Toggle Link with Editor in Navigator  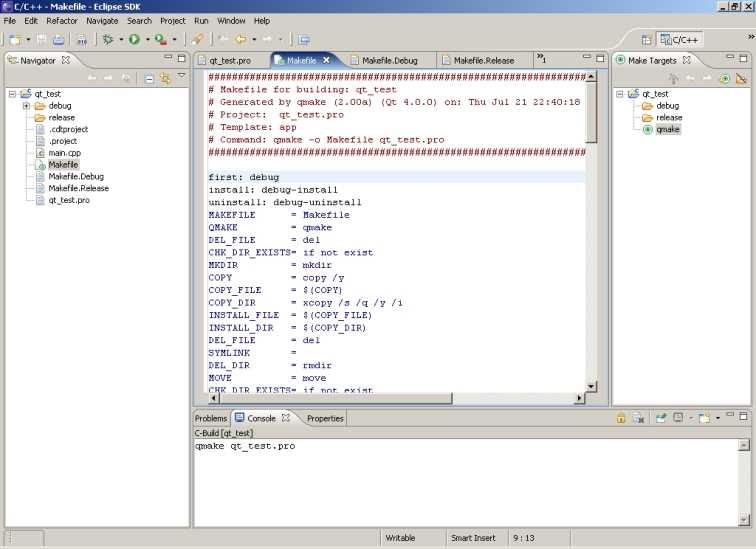tap(165, 79)
